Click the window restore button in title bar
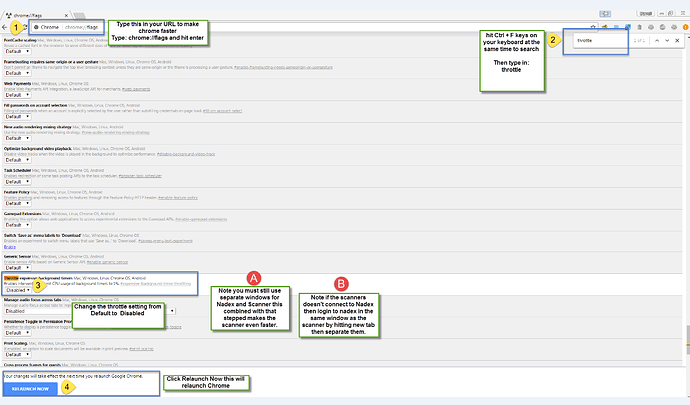The image size is (690, 405). tap(671, 14)
